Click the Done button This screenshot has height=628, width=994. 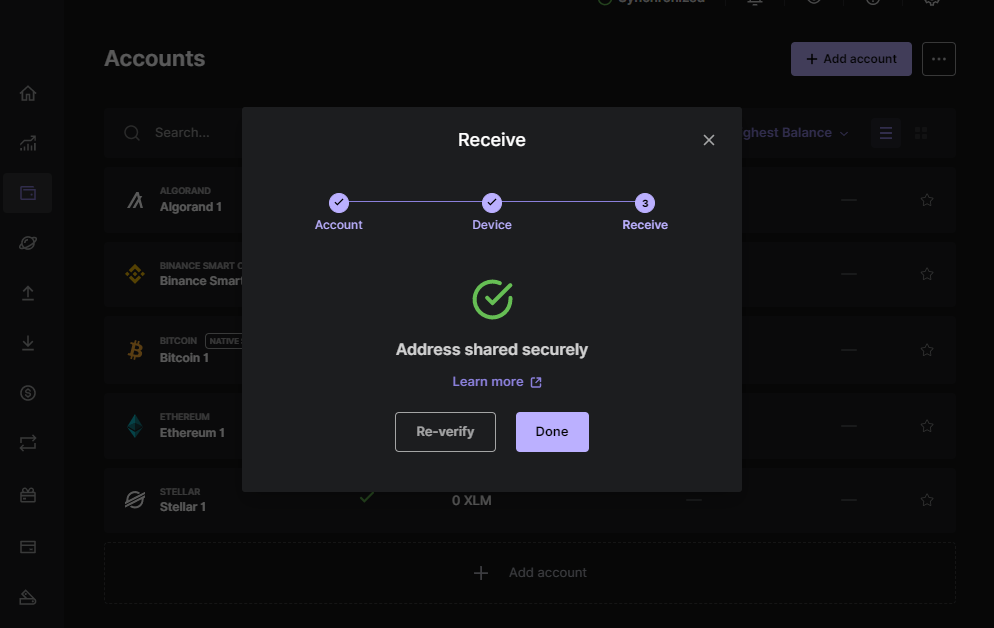(x=552, y=432)
